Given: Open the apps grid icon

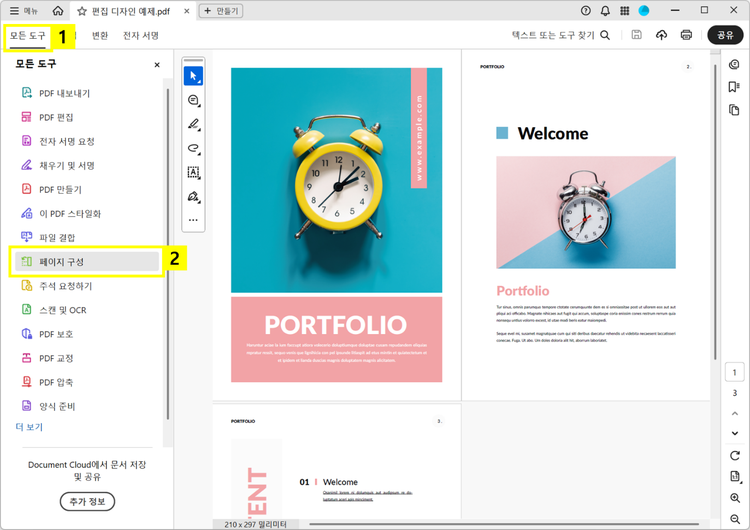Looking at the screenshot, I should 625,11.
